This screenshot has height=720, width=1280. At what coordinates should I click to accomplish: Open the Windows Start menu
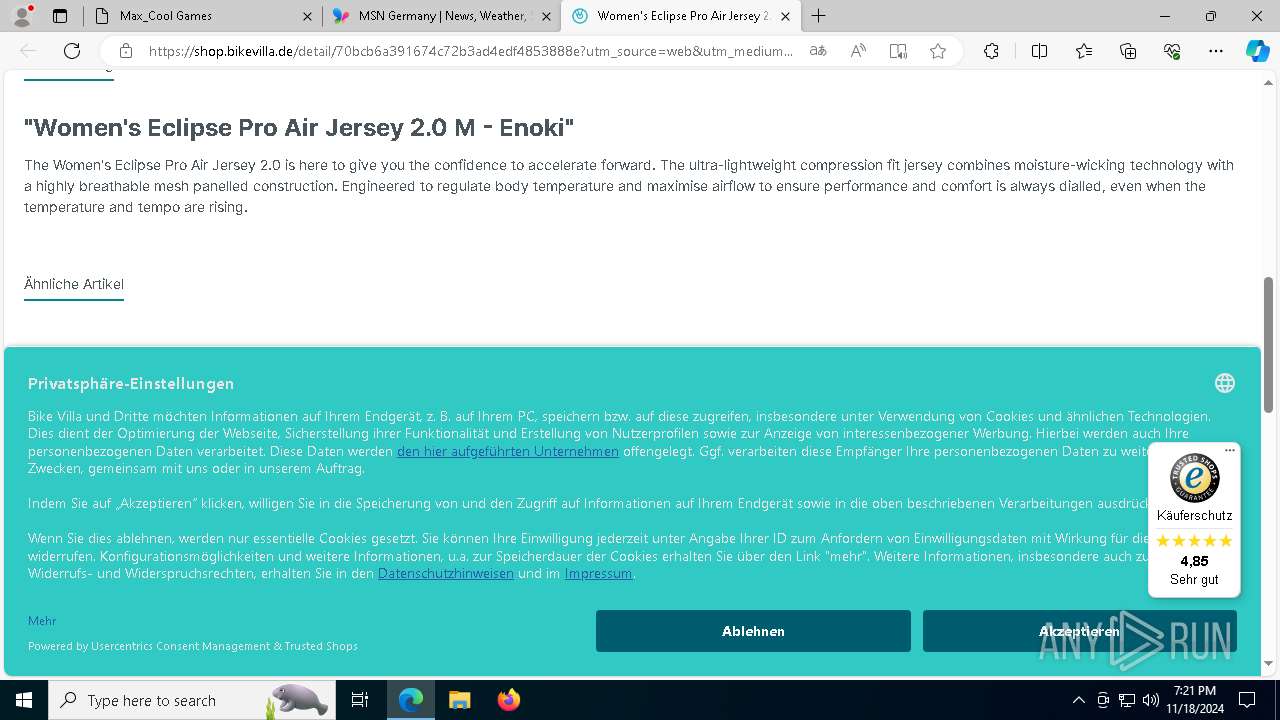pyautogui.click(x=24, y=700)
